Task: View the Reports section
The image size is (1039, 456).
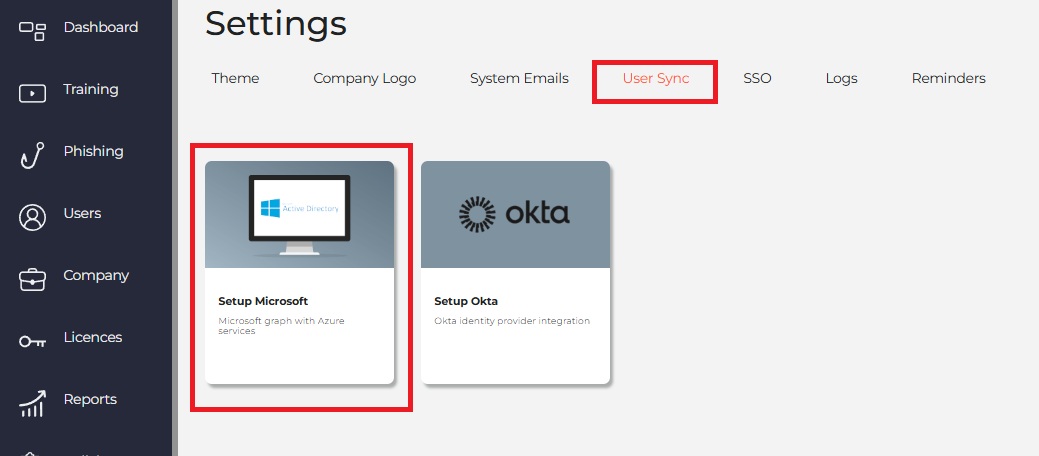Action: [90, 400]
